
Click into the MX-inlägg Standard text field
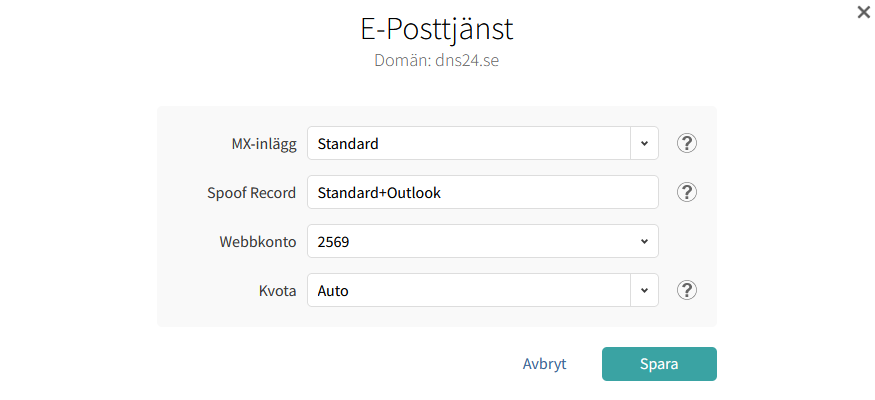[469, 143]
